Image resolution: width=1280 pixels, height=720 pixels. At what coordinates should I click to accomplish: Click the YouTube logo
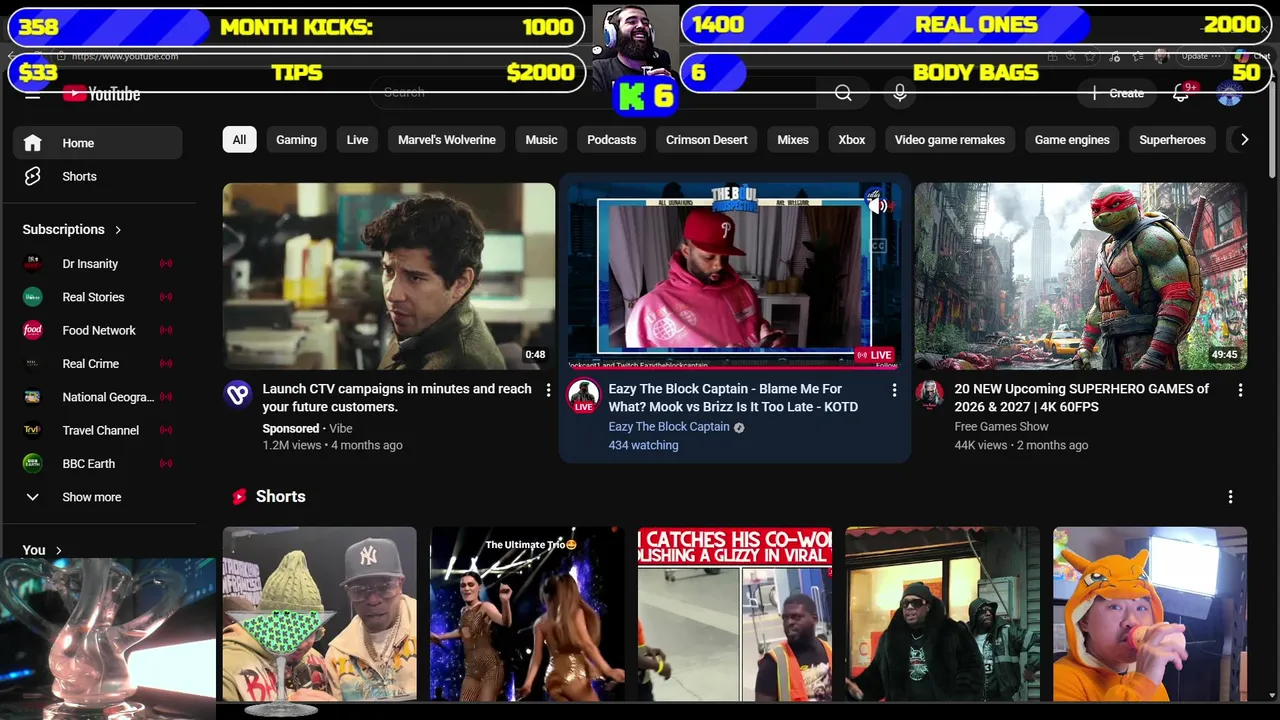tap(101, 94)
